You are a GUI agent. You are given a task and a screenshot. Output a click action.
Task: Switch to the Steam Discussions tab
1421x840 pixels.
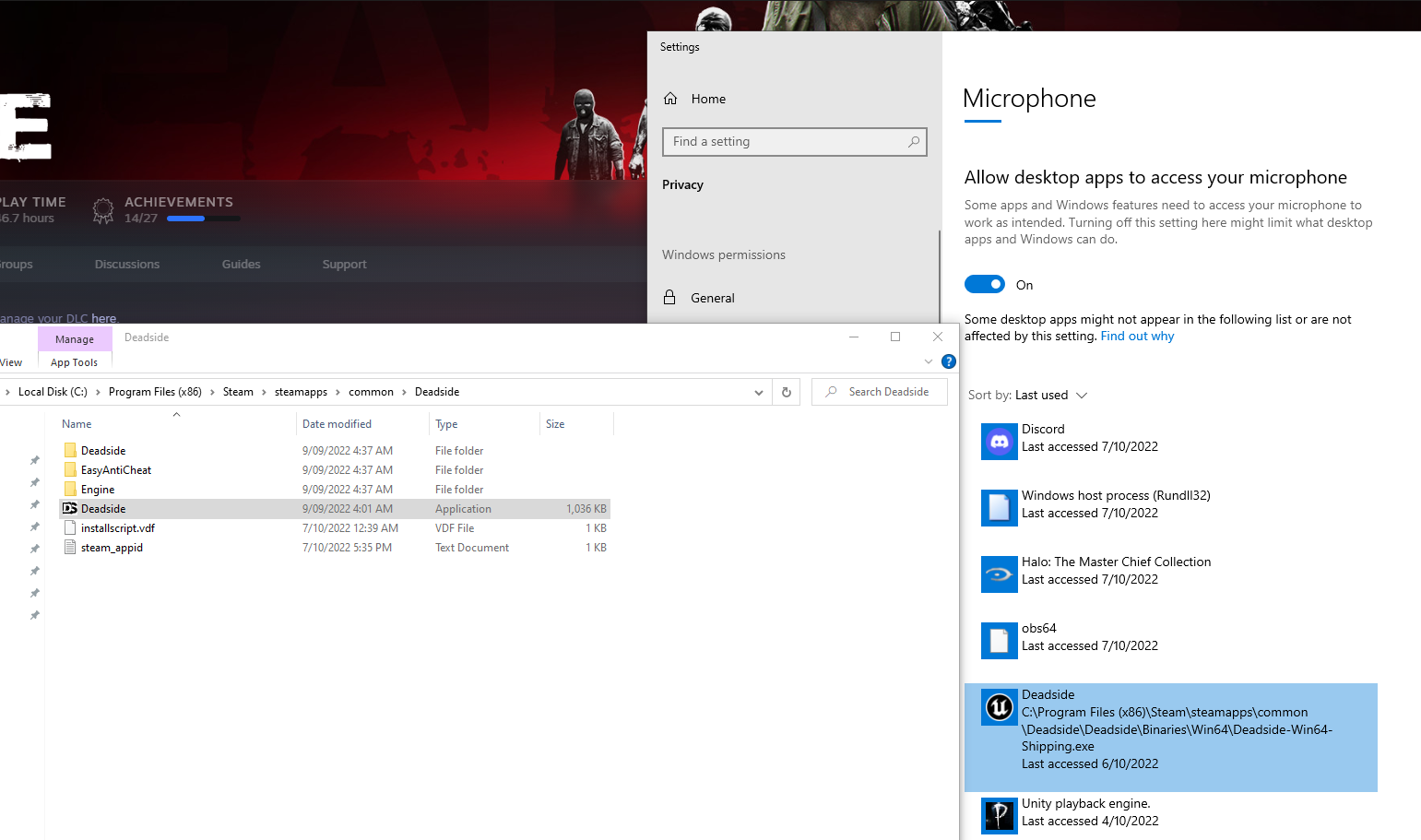[x=127, y=265]
